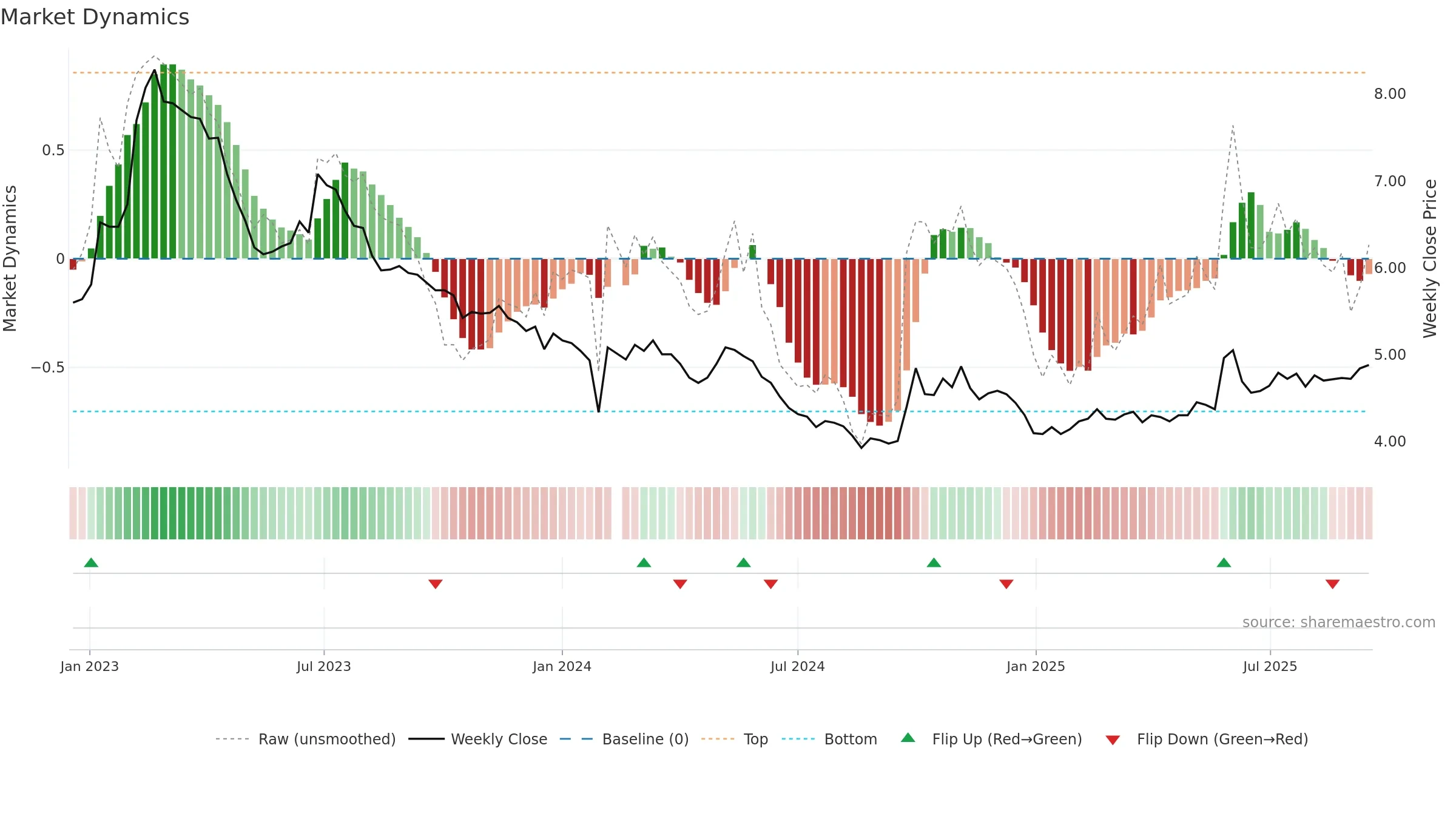Click the vertical Market Dynamics axis title
Screen dimensions: 1456x819
pyautogui.click(x=10, y=258)
